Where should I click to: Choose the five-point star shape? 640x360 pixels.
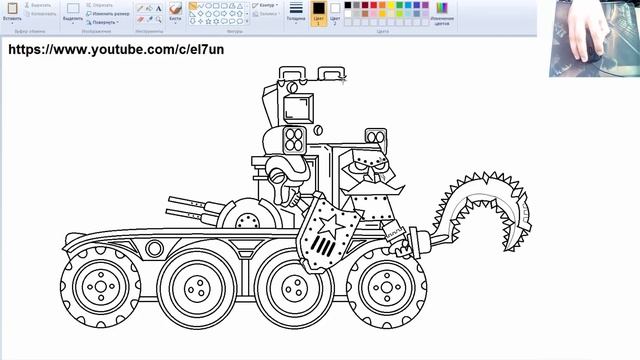208,21
